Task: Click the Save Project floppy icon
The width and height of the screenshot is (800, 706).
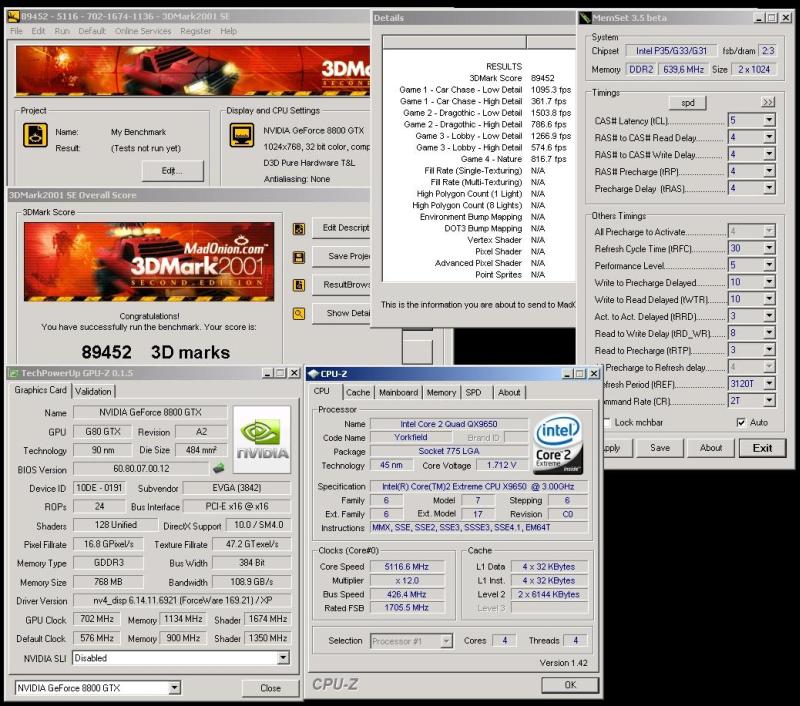Action: [x=298, y=257]
